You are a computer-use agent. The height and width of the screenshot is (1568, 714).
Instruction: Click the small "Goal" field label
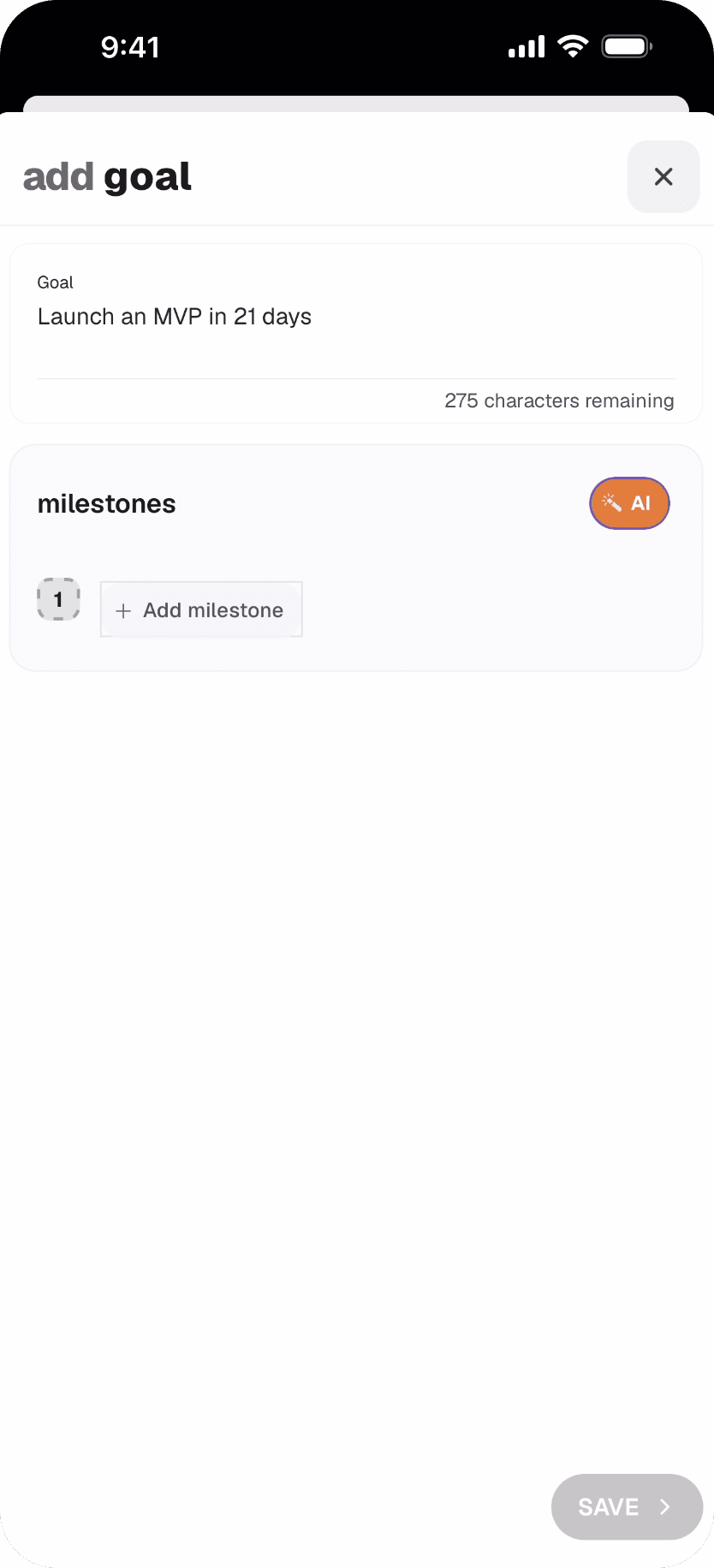[x=56, y=282]
